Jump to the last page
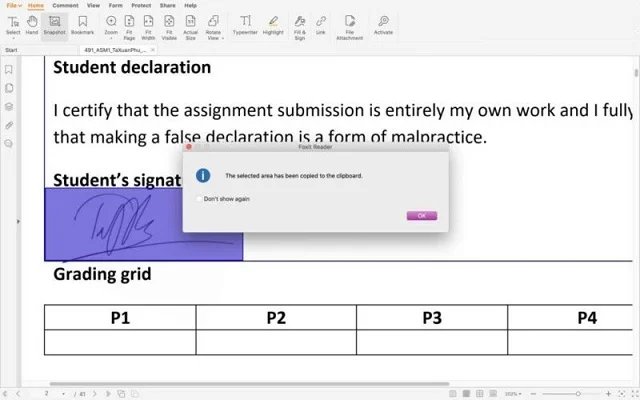This screenshot has width=640, height=400. (108, 394)
